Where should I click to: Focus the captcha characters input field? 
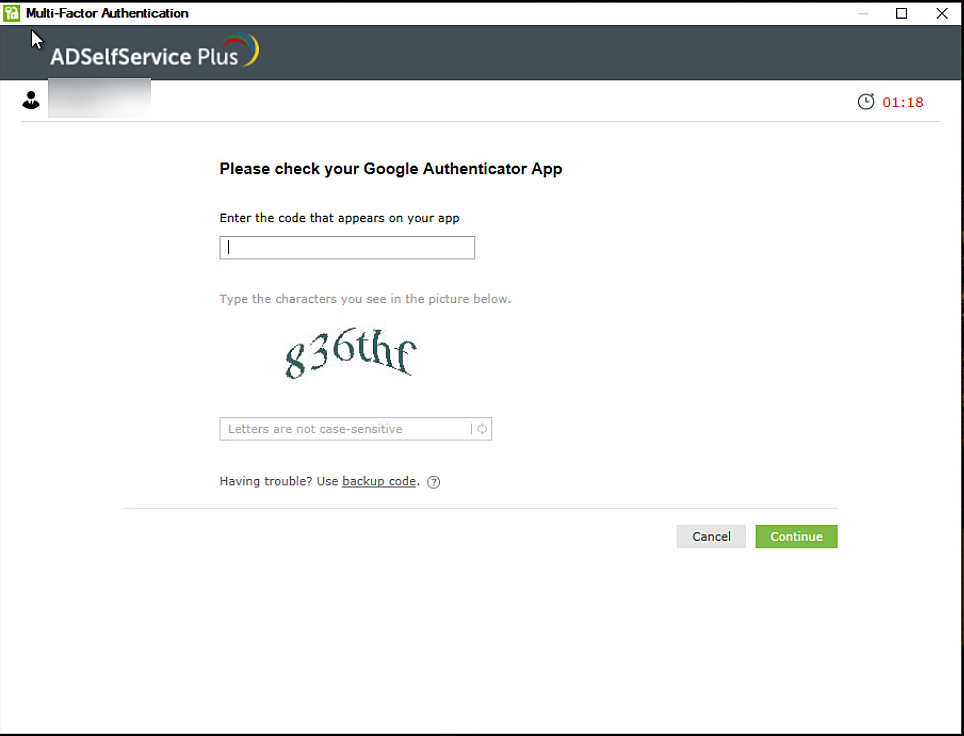click(355, 429)
